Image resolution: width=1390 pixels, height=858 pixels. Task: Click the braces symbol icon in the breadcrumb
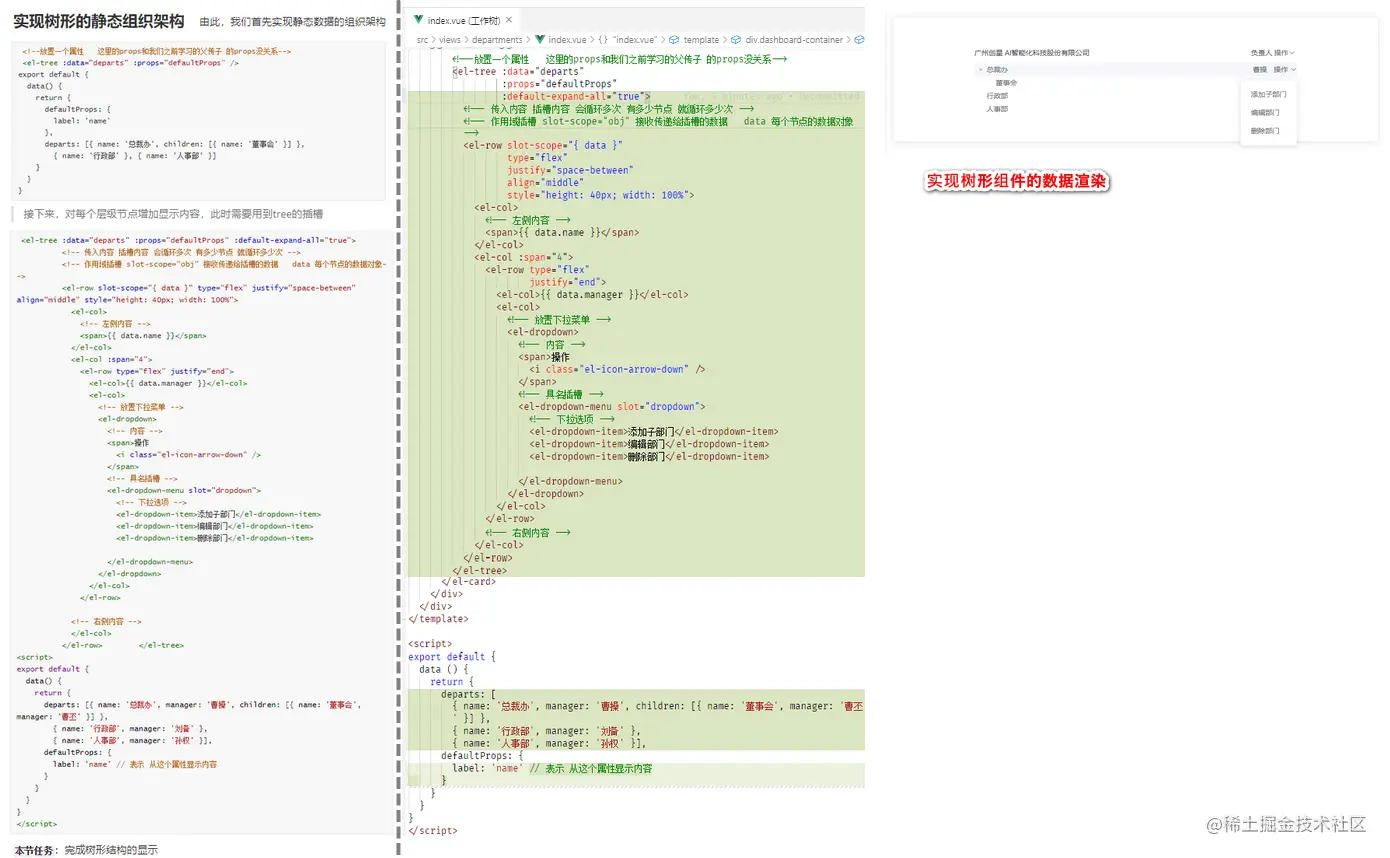click(x=603, y=40)
